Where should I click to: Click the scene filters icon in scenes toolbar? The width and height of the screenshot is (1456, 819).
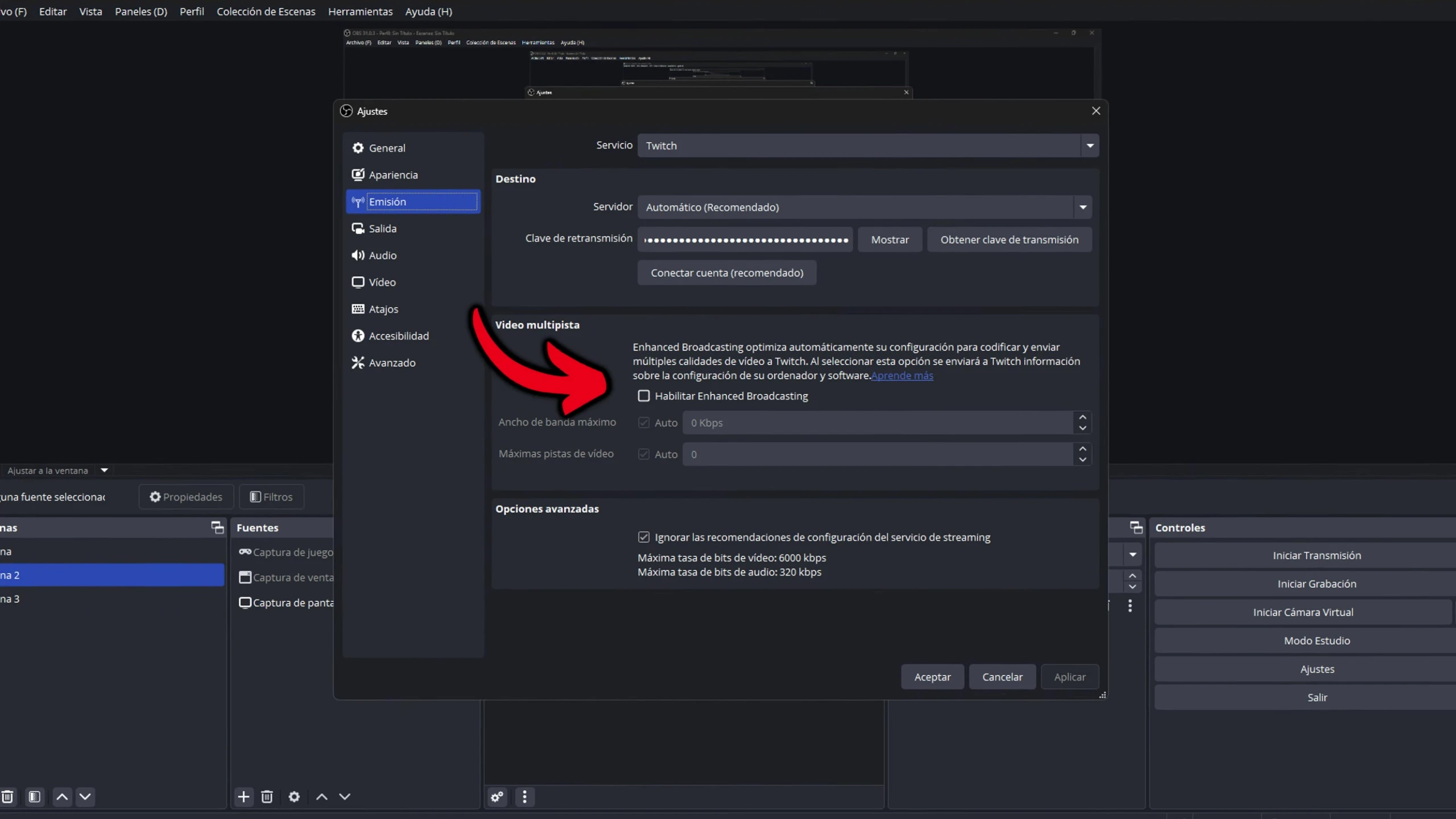35,797
